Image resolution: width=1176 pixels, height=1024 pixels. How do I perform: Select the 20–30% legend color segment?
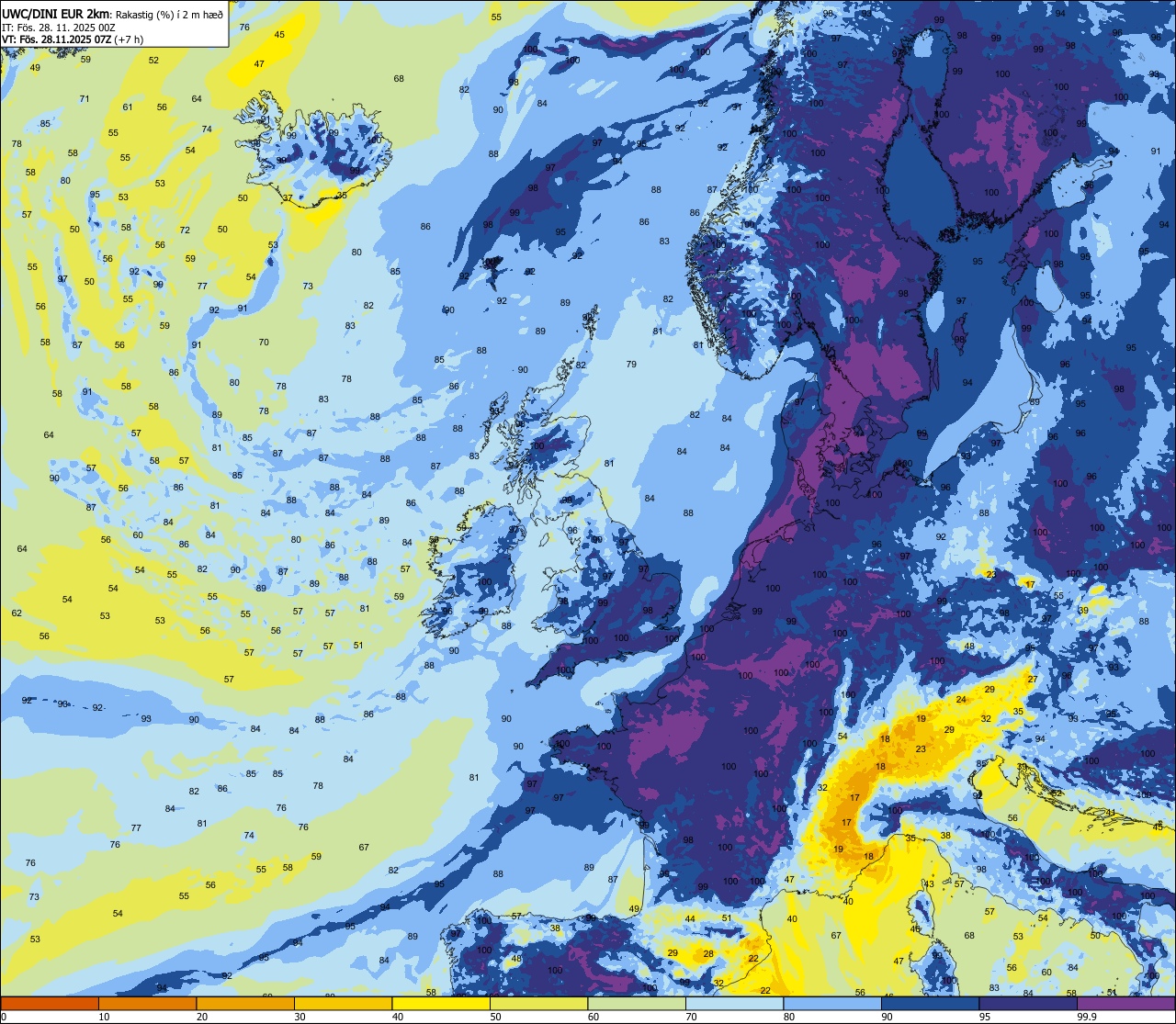pos(245,1003)
